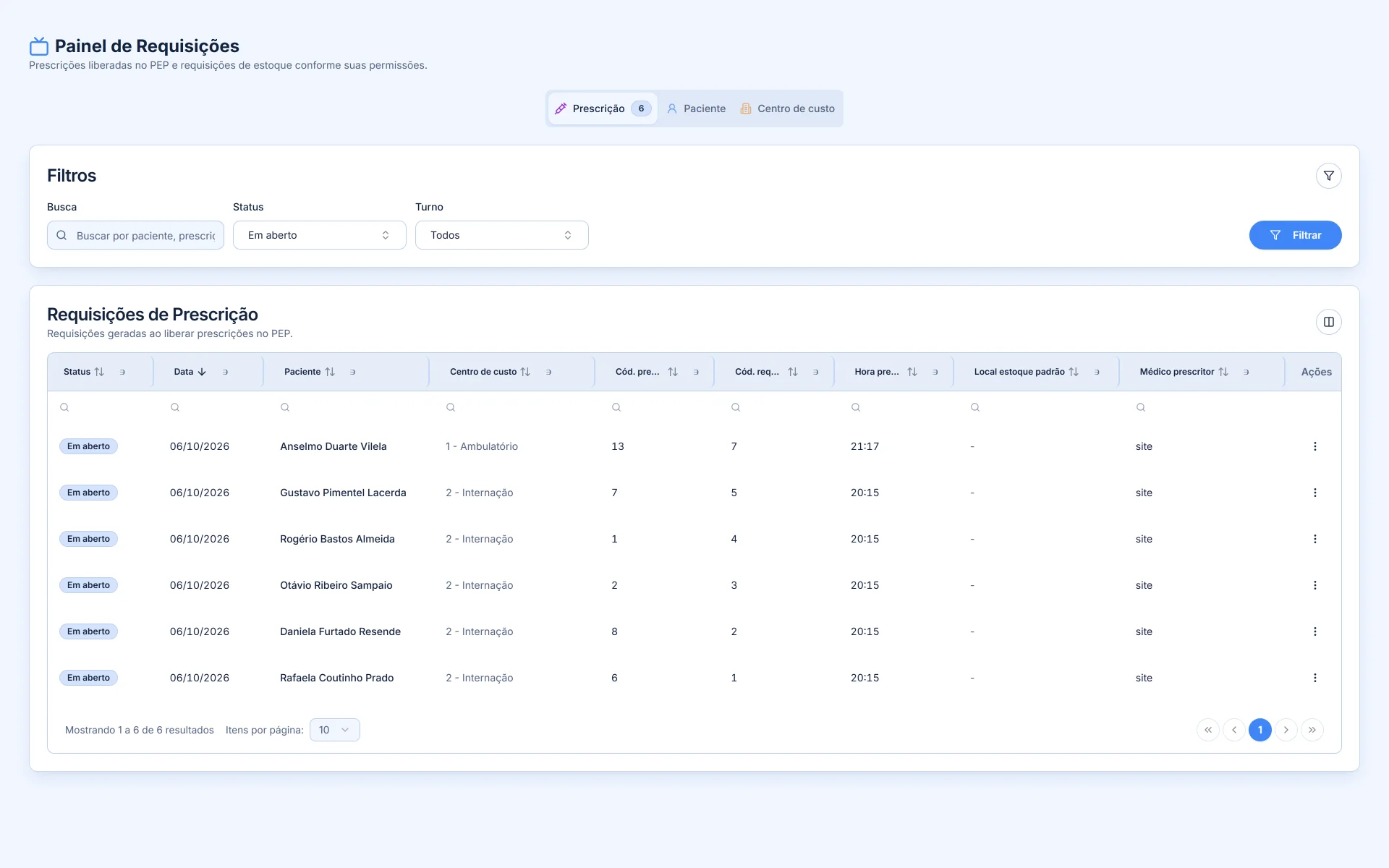Viewport: 1389px width, 868px height.
Task: Focus the Buscar por paciente search field
Action: click(x=135, y=235)
